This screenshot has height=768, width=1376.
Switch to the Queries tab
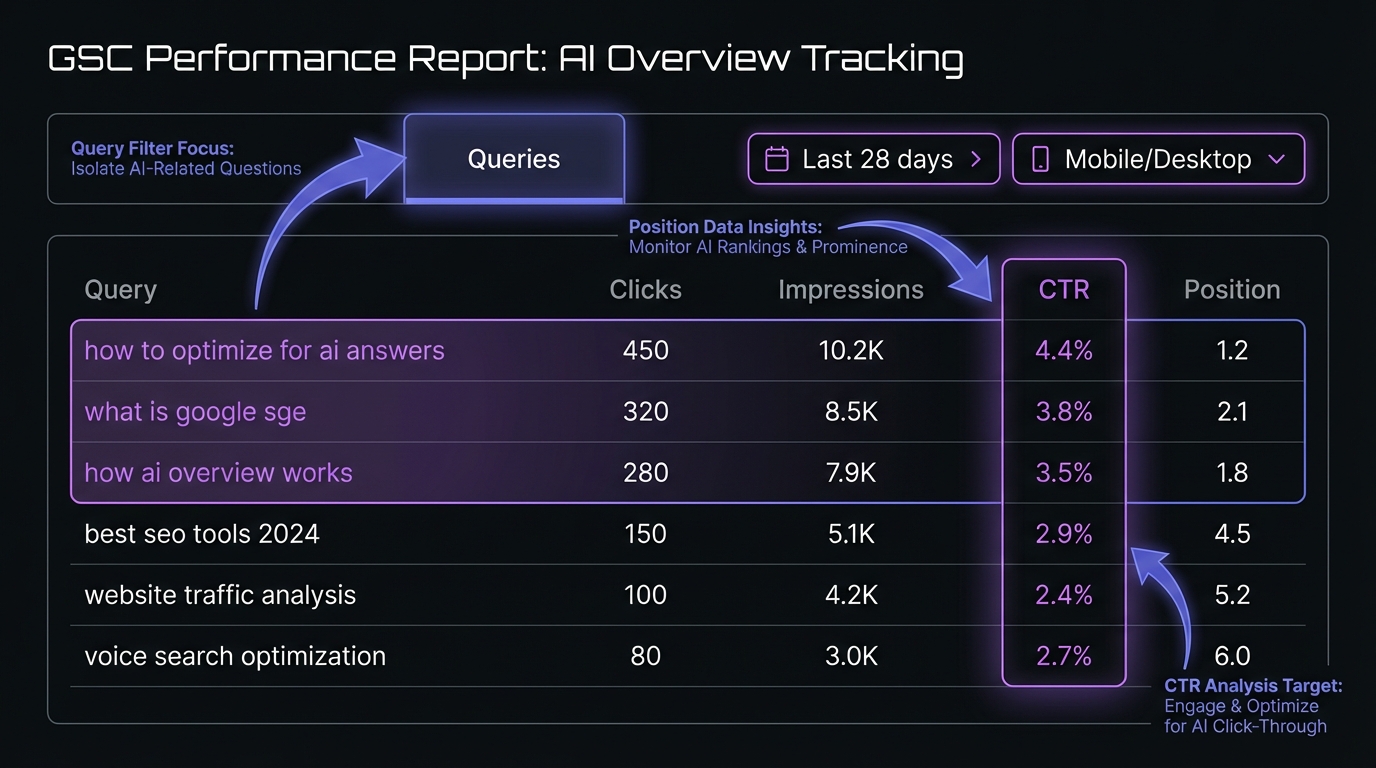tap(514, 159)
